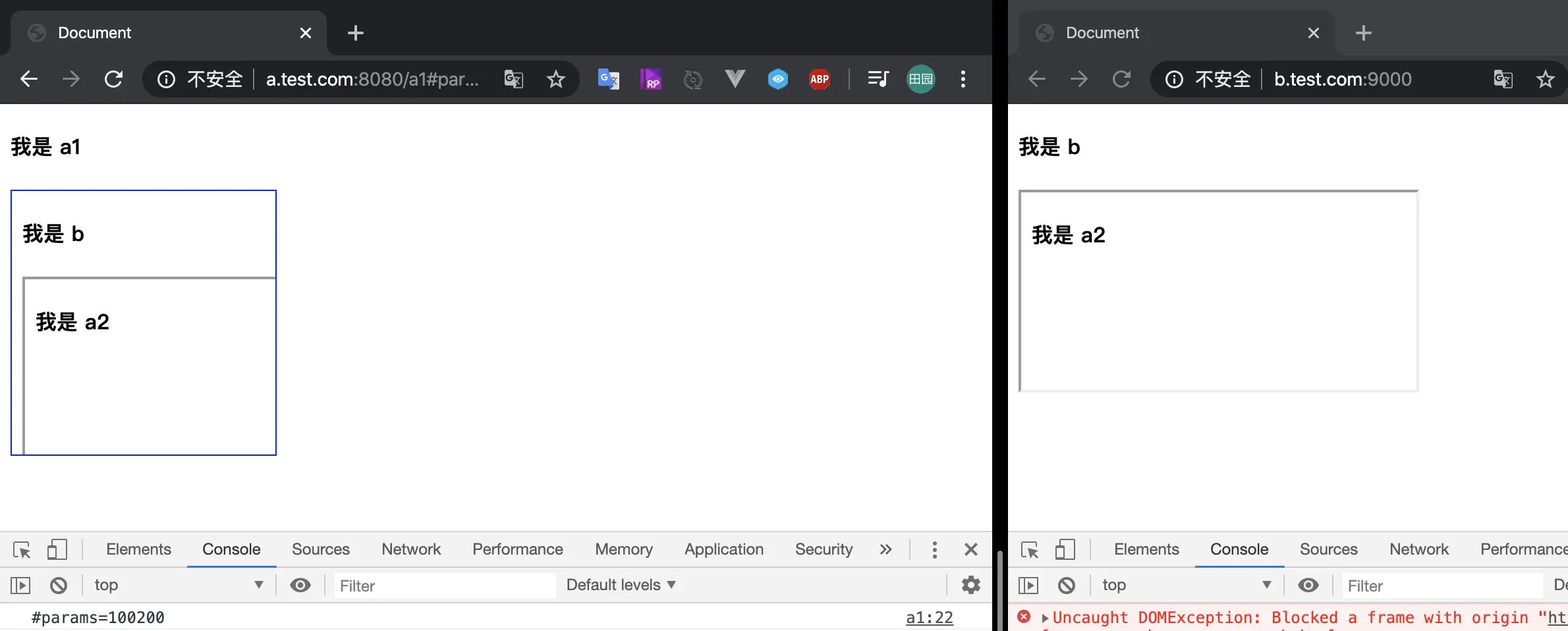Click forward arrow in right browser window
The height and width of the screenshot is (631, 1568).
[1078, 79]
